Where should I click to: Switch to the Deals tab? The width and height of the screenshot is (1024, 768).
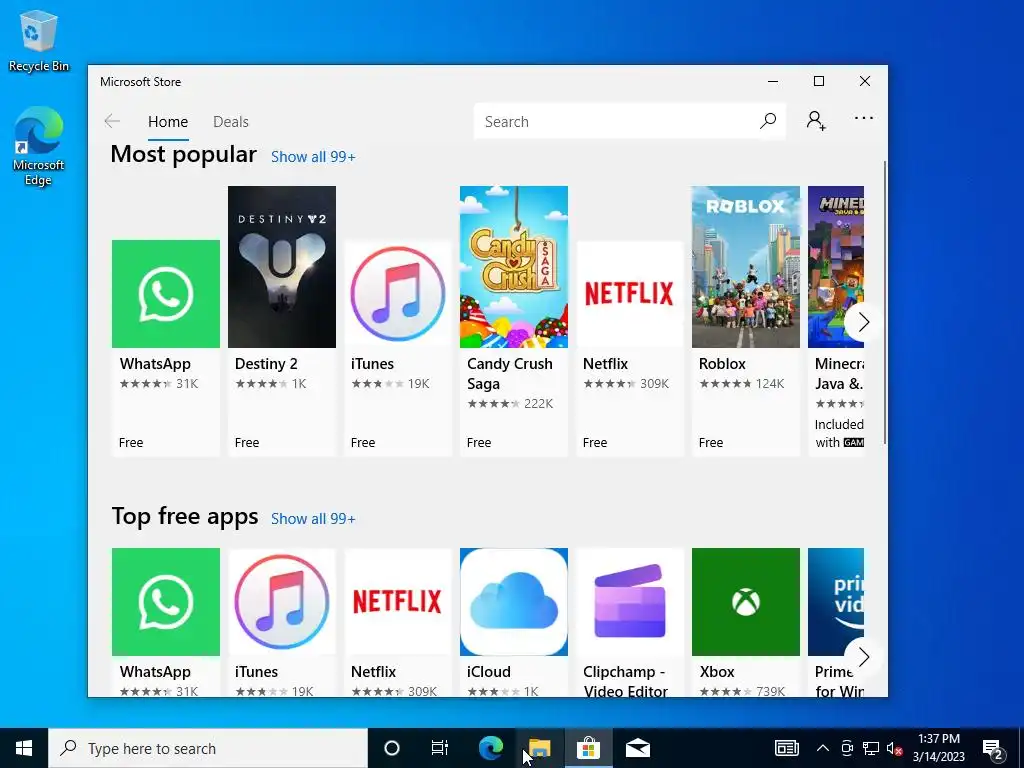pyautogui.click(x=231, y=122)
